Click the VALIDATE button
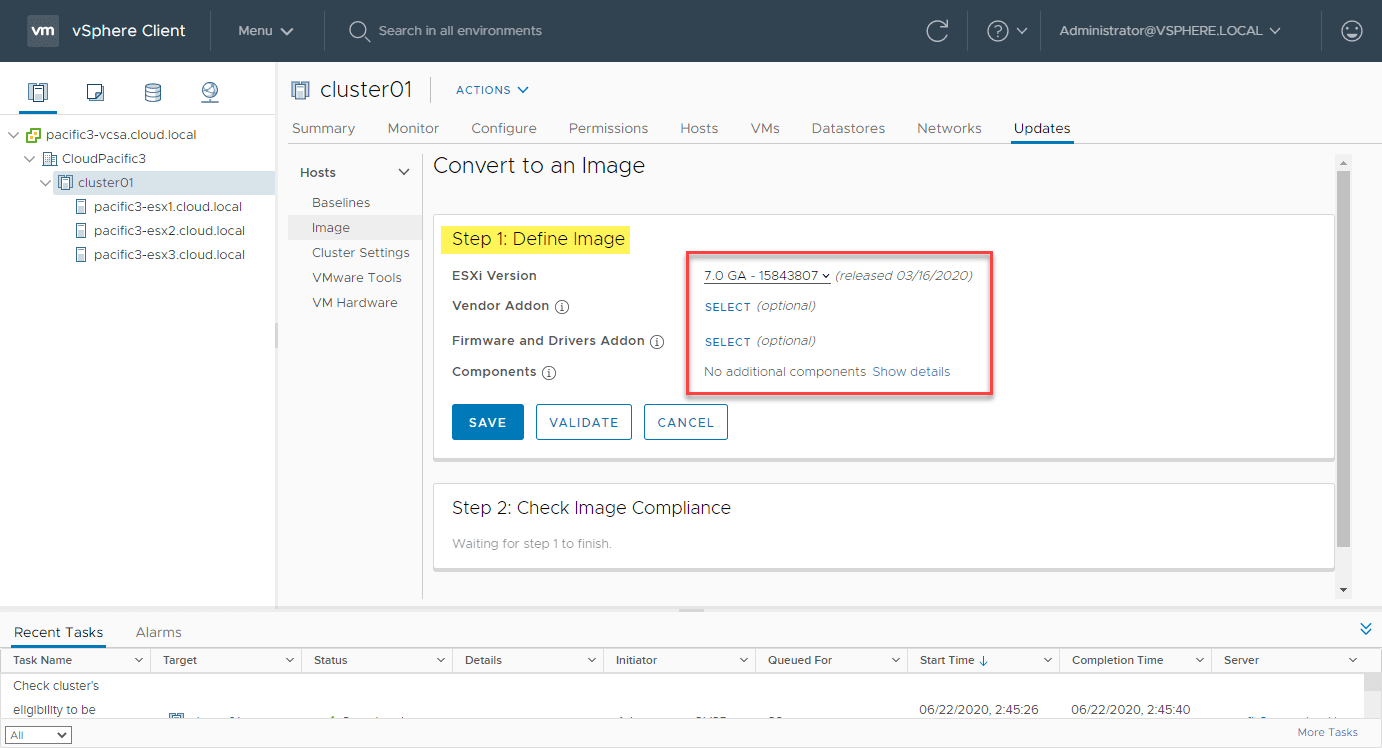Screen dimensions: 1382x748 tap(584, 422)
